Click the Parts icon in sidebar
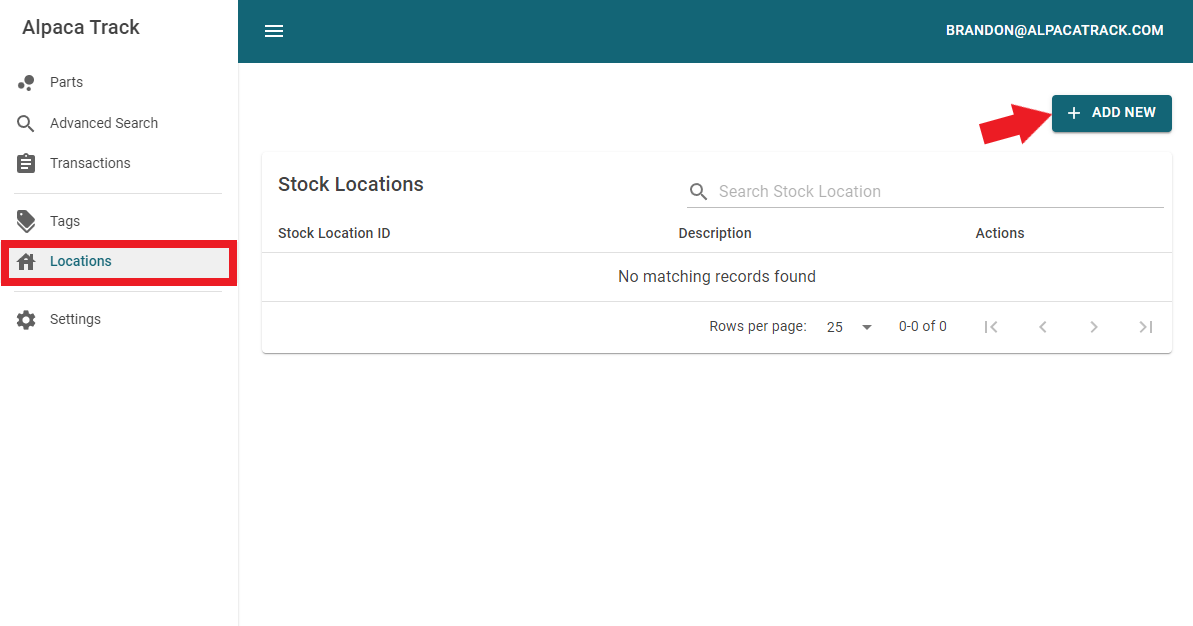The image size is (1193, 626). 27,83
